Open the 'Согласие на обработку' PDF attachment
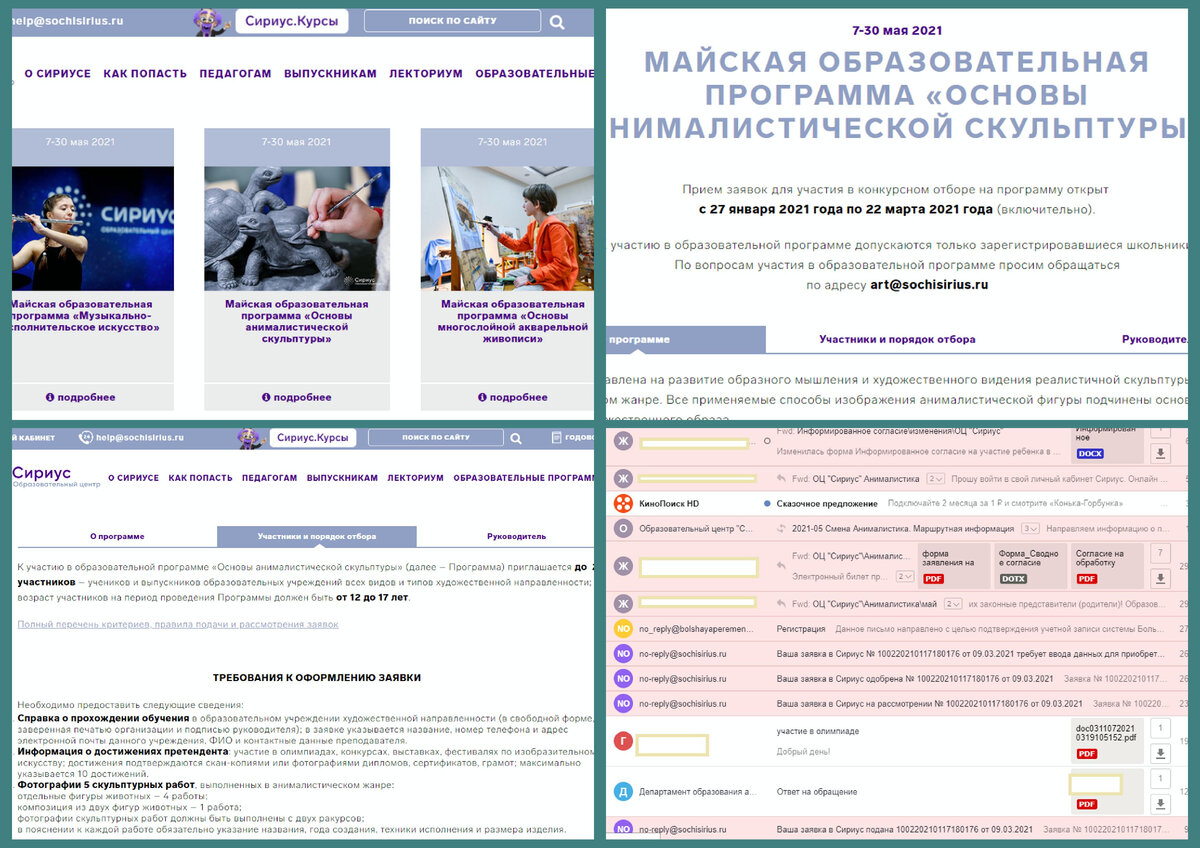The height and width of the screenshot is (848, 1200). click(x=1106, y=565)
